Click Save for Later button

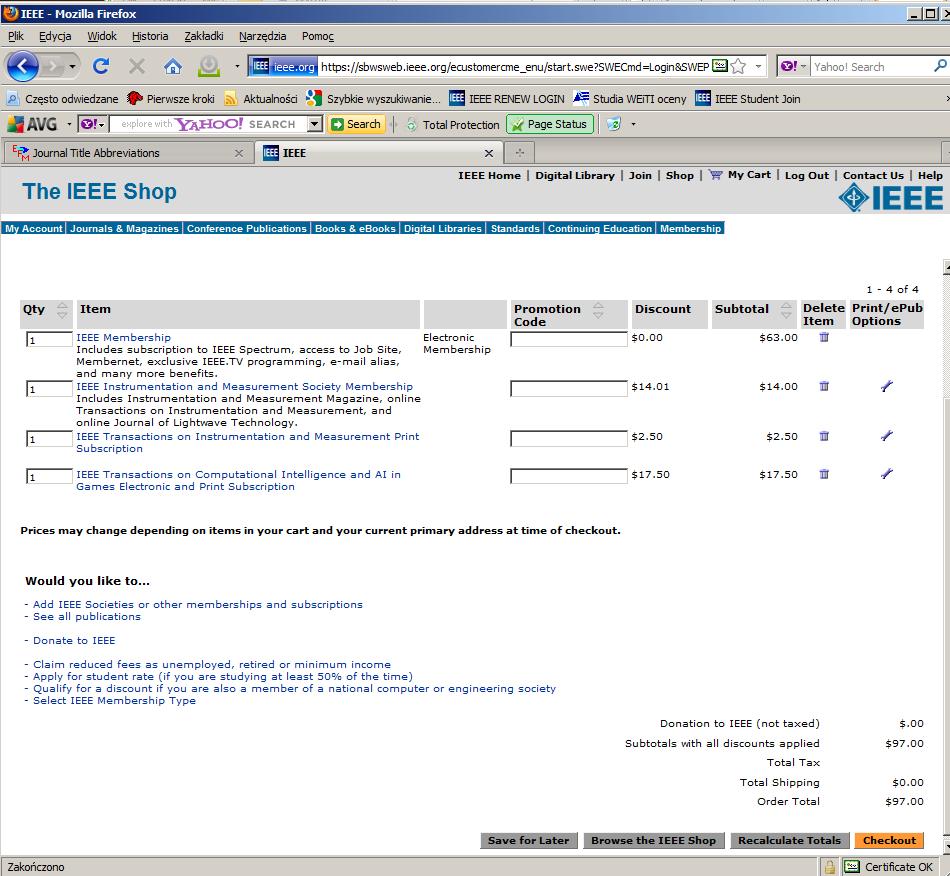point(528,840)
